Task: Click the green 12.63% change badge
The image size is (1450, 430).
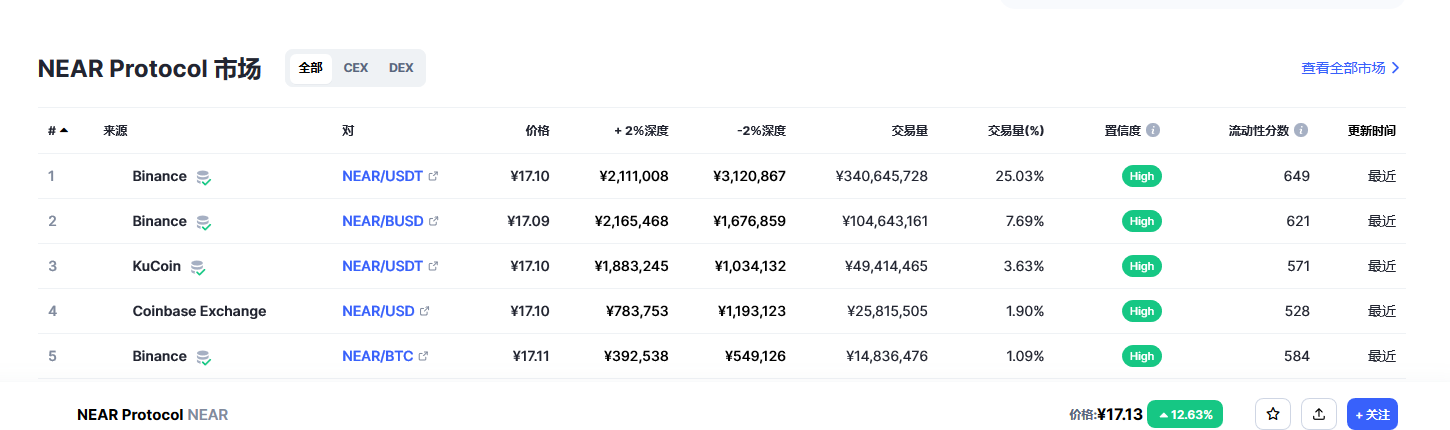Action: pyautogui.click(x=1185, y=414)
